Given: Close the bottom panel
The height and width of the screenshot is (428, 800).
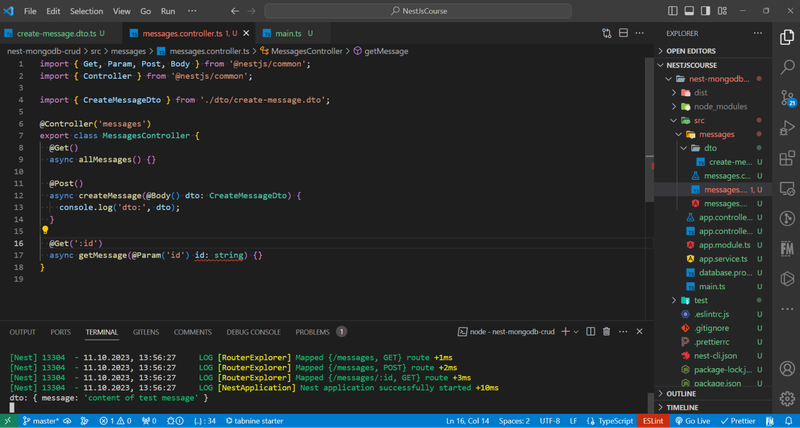Looking at the screenshot, I should coord(639,332).
